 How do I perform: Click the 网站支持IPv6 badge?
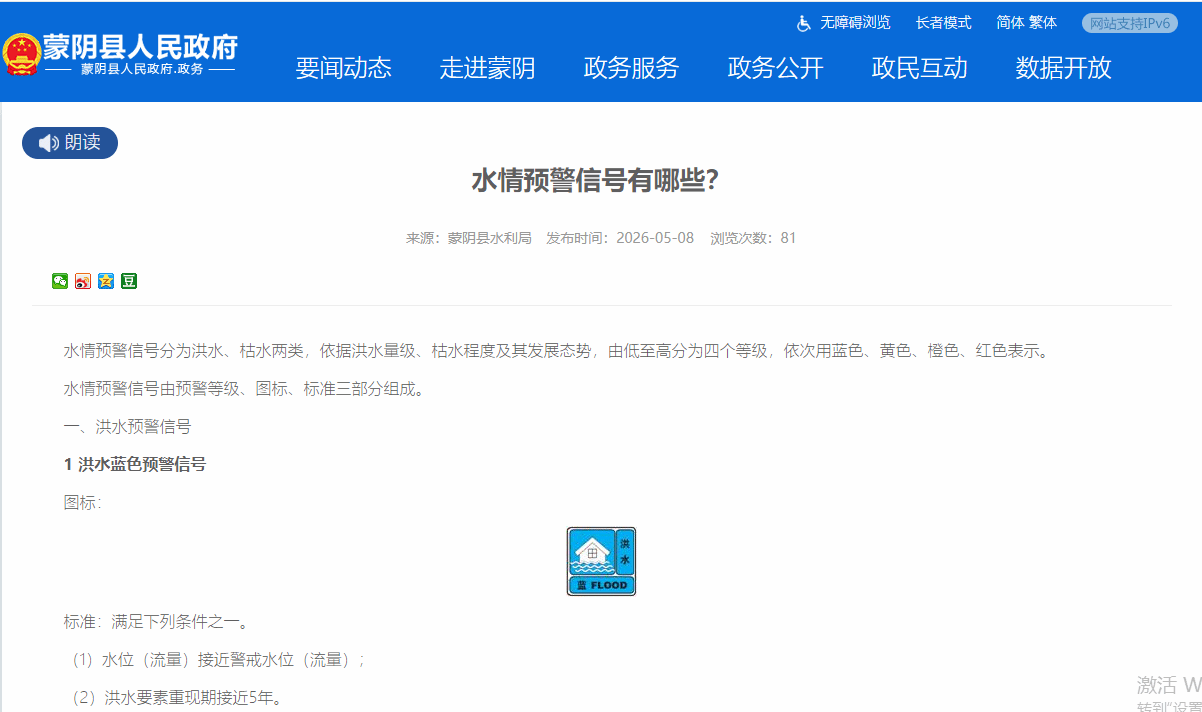click(x=1130, y=23)
